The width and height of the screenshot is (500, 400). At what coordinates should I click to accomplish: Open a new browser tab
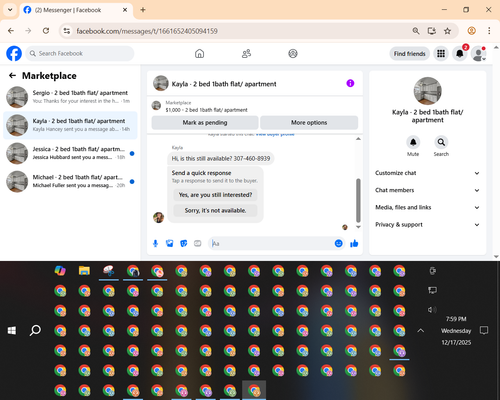click(143, 10)
